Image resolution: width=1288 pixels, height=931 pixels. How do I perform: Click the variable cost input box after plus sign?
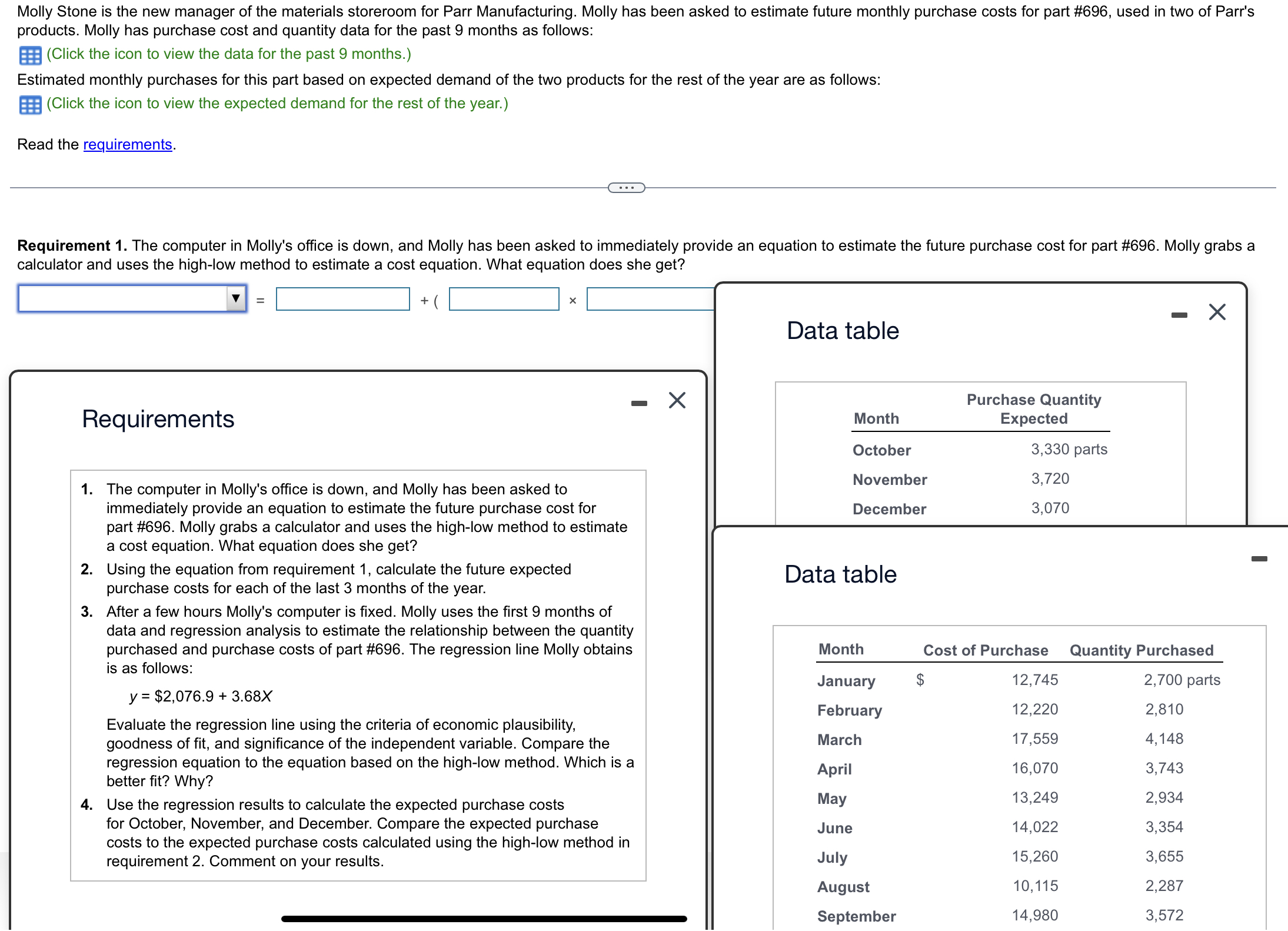point(504,299)
